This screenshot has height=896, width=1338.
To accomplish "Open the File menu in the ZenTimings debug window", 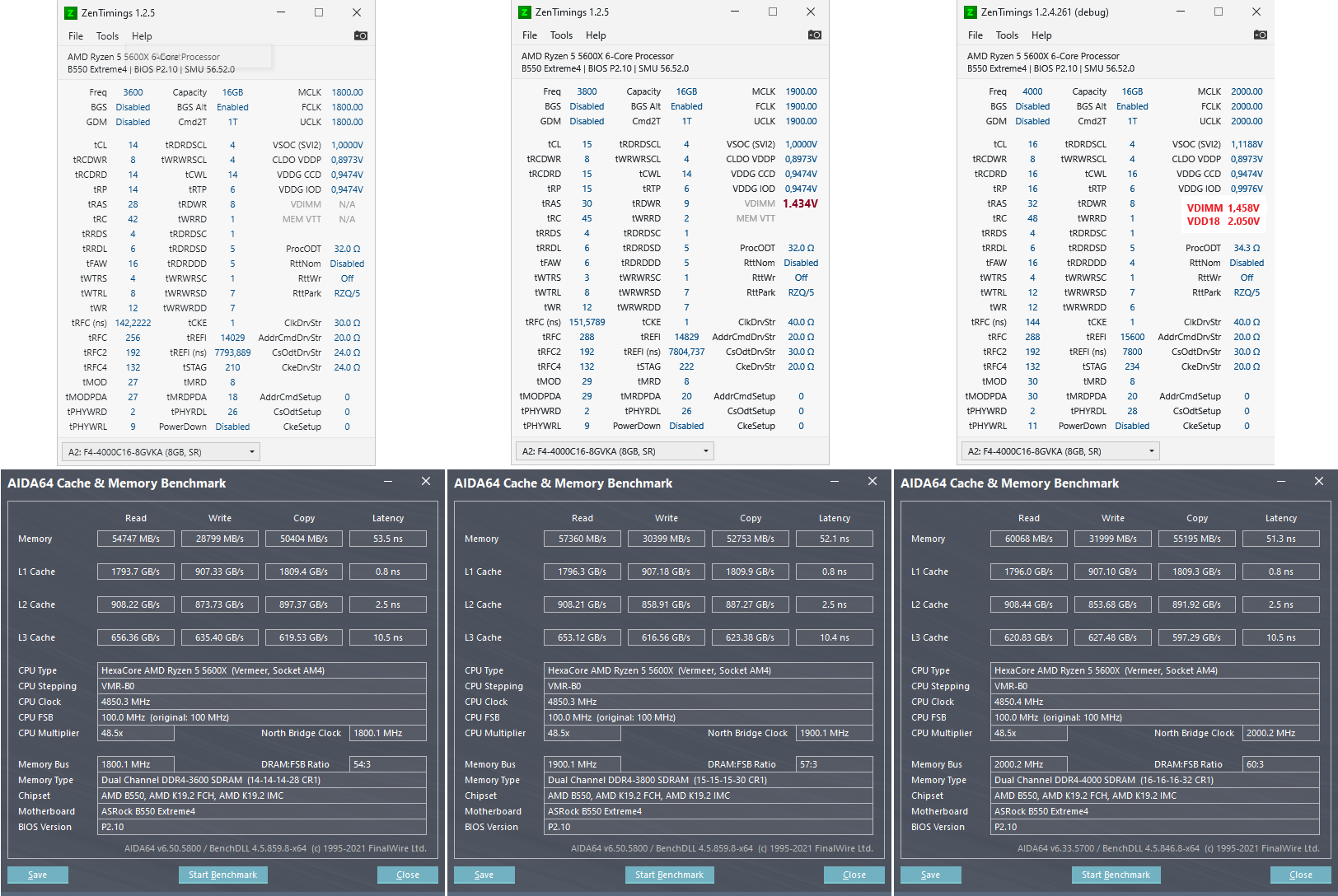I will click(975, 35).
